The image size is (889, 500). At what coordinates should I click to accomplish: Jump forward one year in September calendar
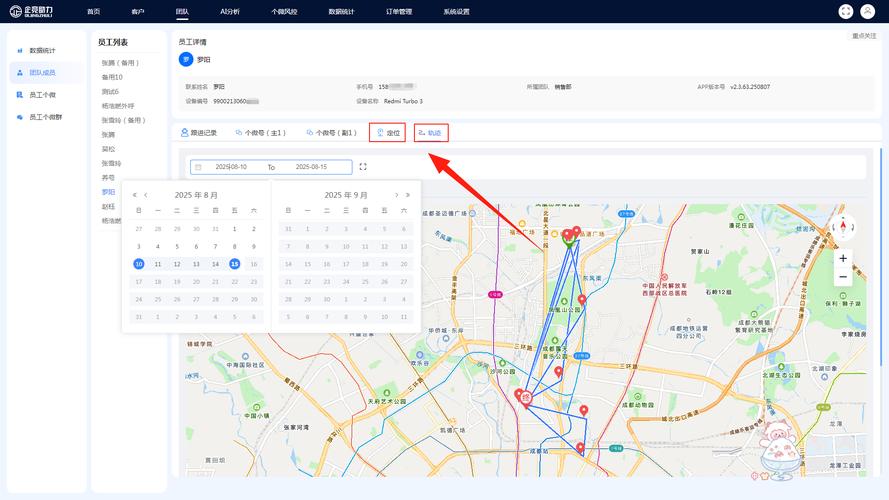pos(408,195)
